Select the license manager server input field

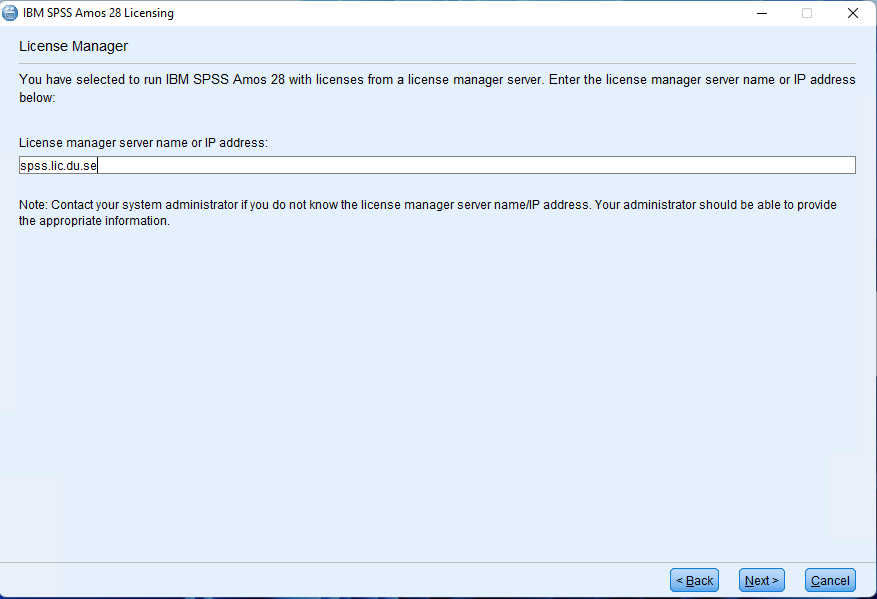pyautogui.click(x=400, y=164)
